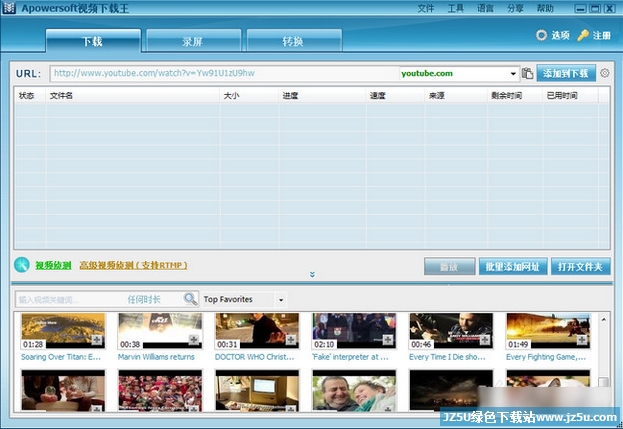Sort by 剩余时间 column header

click(x=515, y=96)
